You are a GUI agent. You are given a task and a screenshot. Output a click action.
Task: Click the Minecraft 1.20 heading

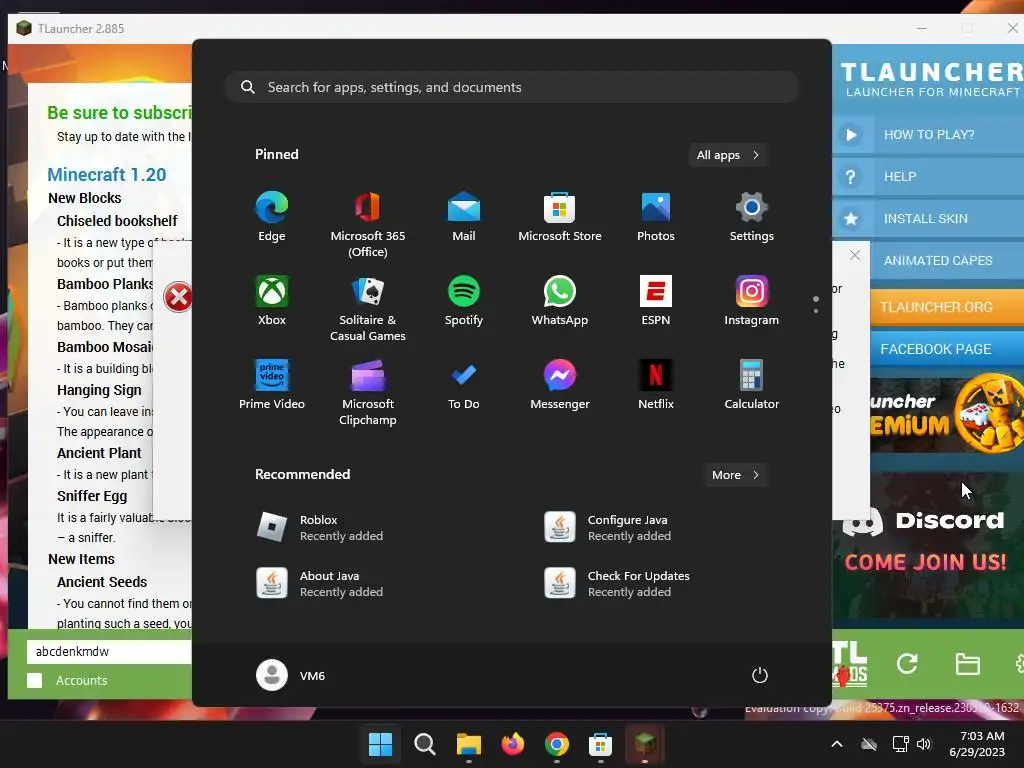click(106, 174)
